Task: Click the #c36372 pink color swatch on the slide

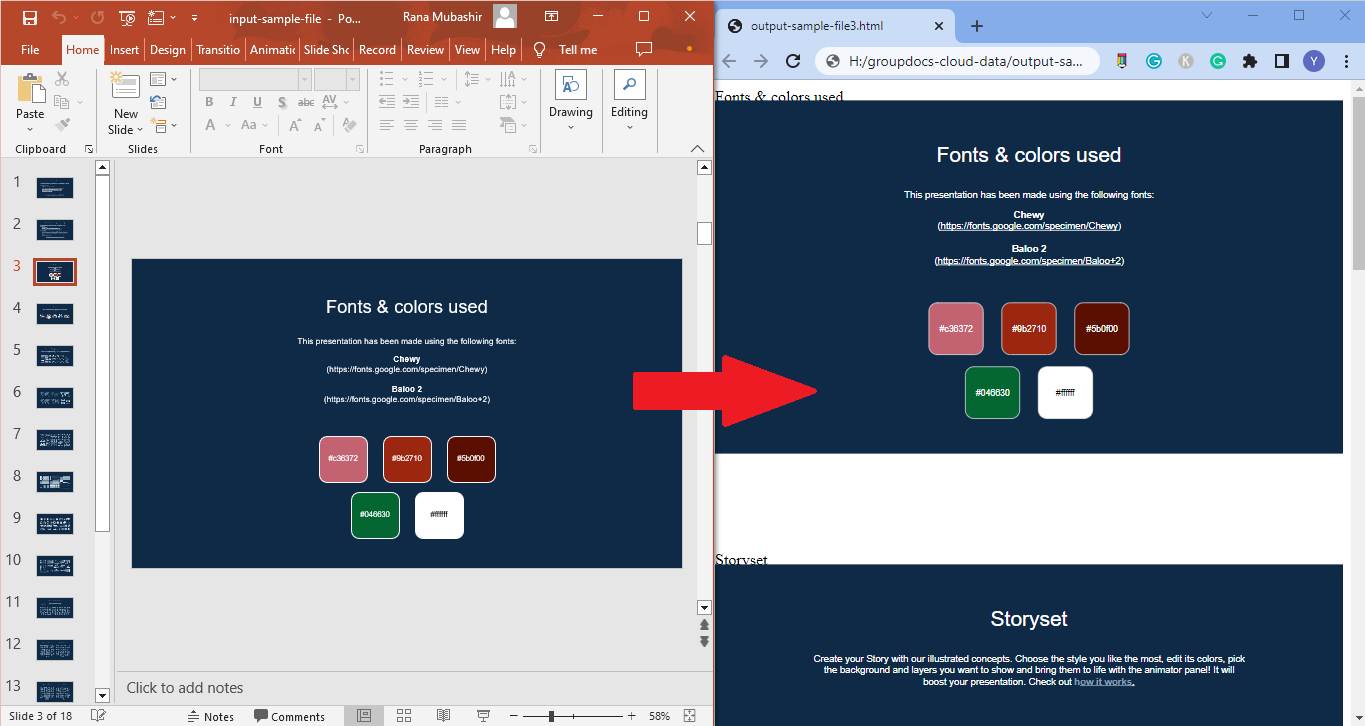Action: click(343, 459)
